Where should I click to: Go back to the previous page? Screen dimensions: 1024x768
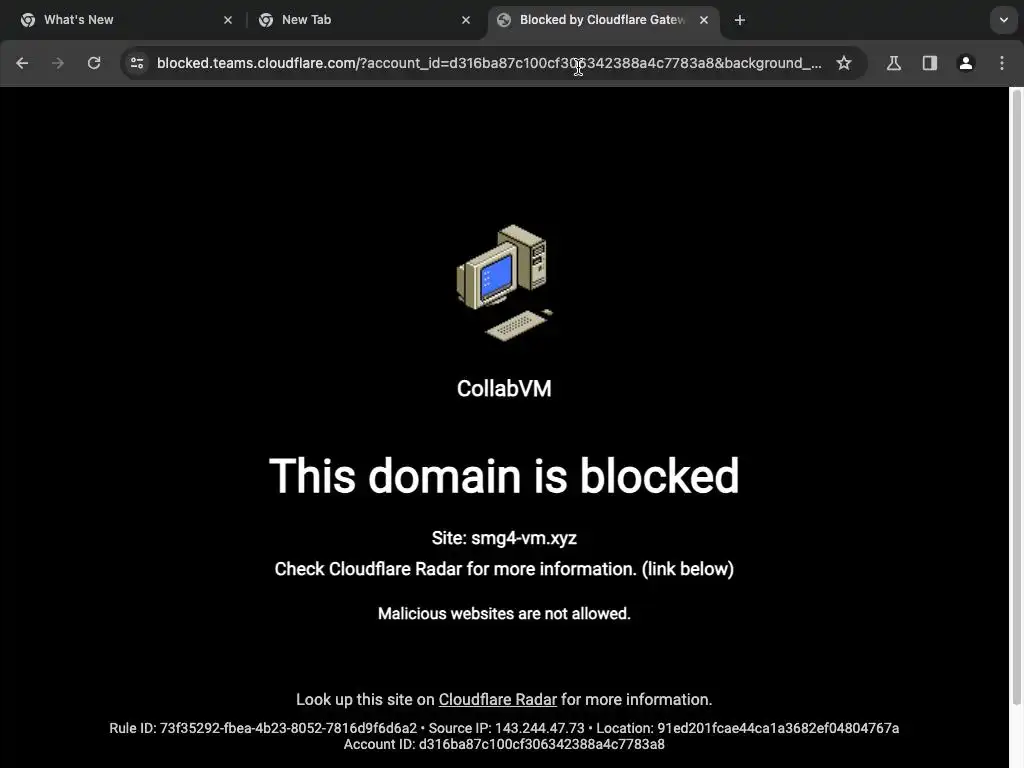coord(22,63)
